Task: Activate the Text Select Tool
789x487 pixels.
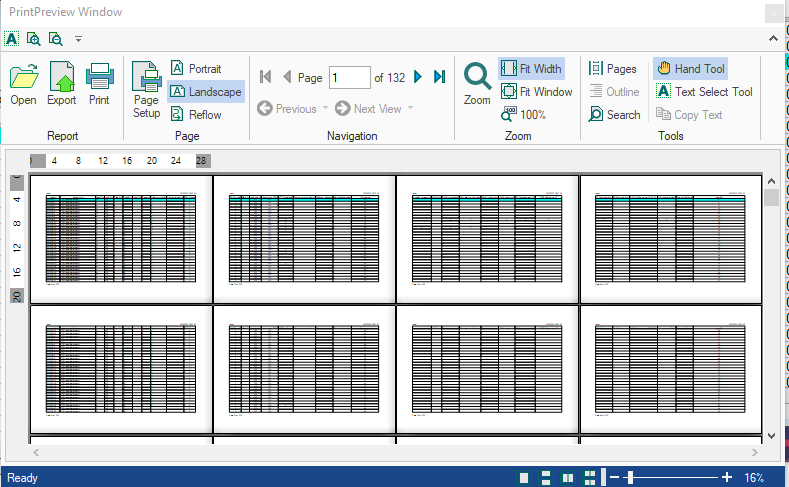Action: point(704,92)
